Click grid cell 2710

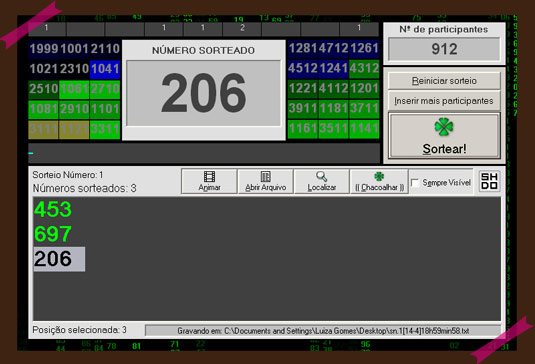pos(105,89)
